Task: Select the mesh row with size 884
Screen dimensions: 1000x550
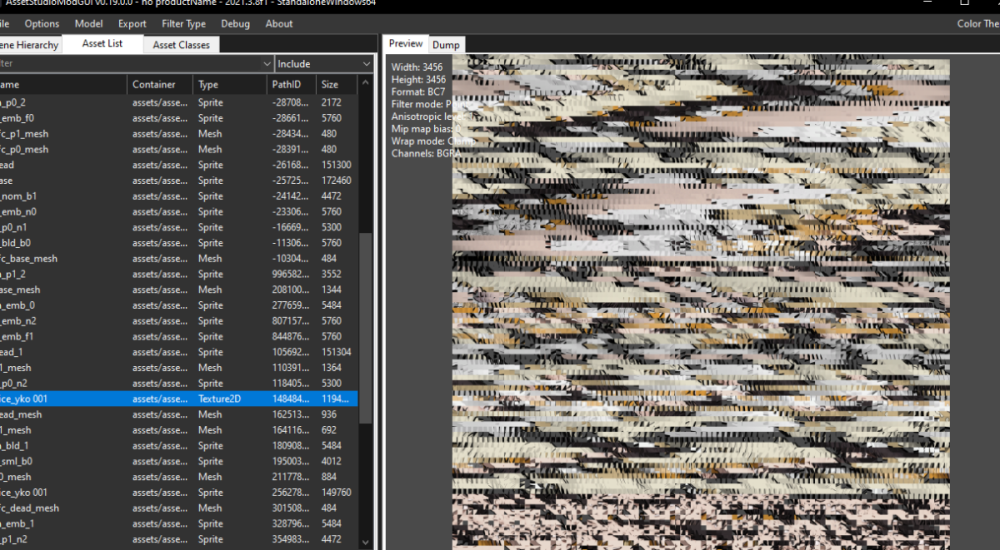Action: click(179, 477)
